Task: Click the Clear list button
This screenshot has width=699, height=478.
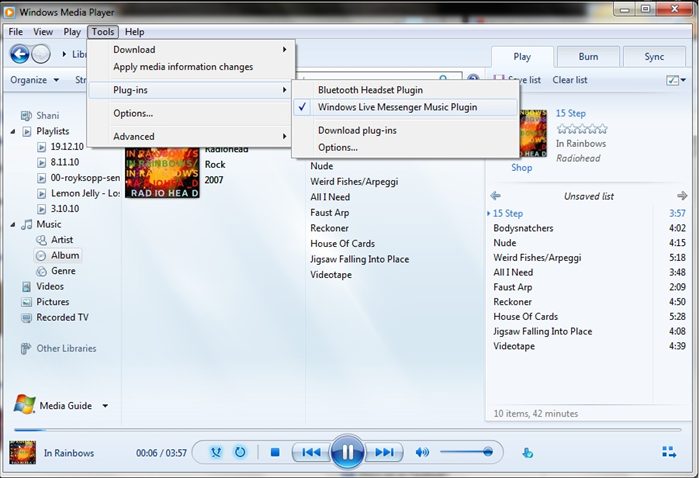Action: coord(570,80)
